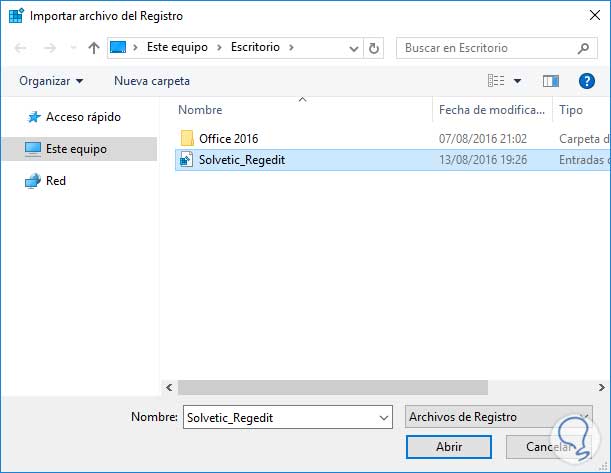The image size is (611, 473).
Task: Create a new folder with Nueva carpeta
Action: [x=151, y=81]
